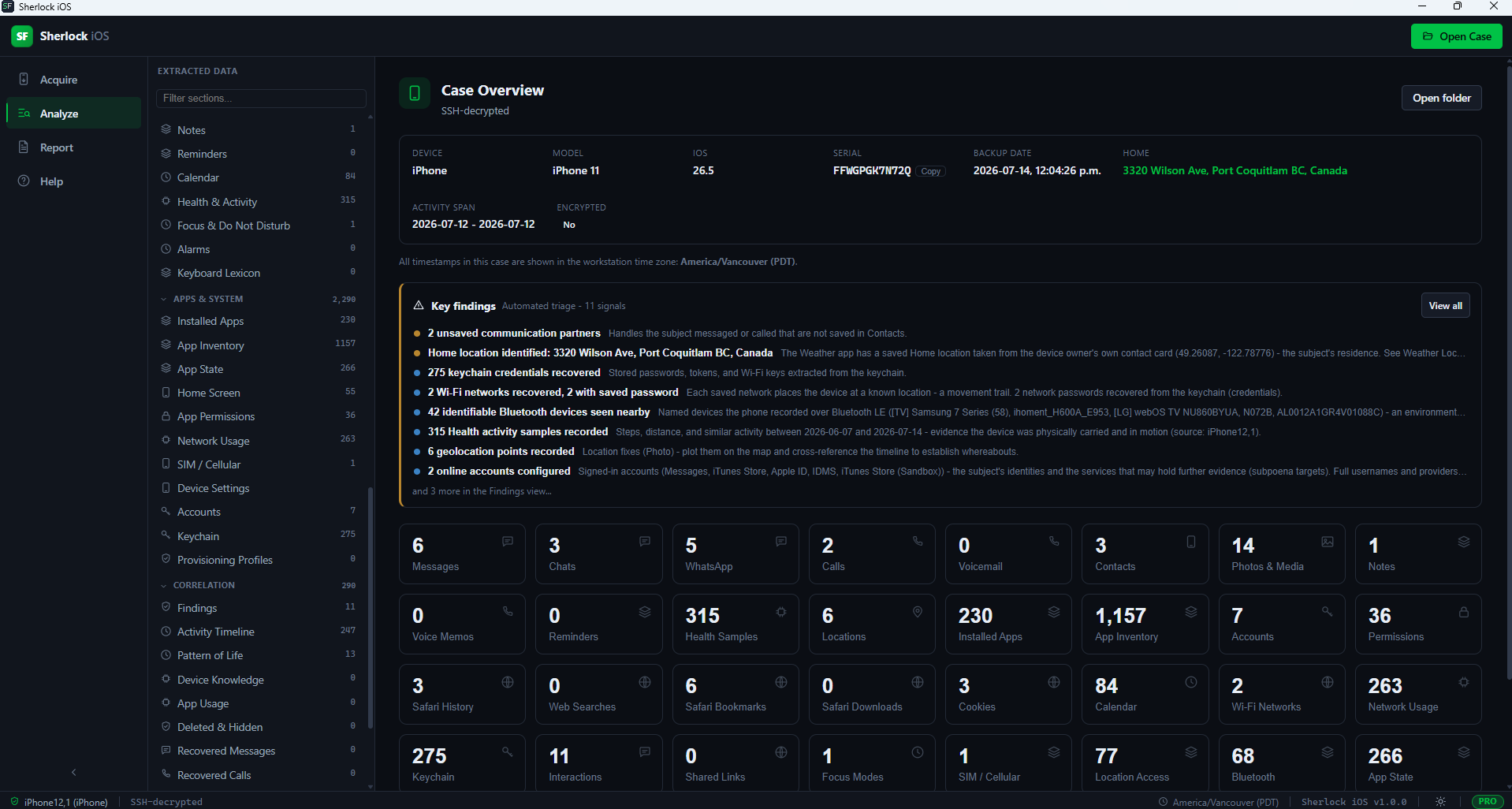
Task: Click 'and 3 more in the Findings view'
Action: 482,491
